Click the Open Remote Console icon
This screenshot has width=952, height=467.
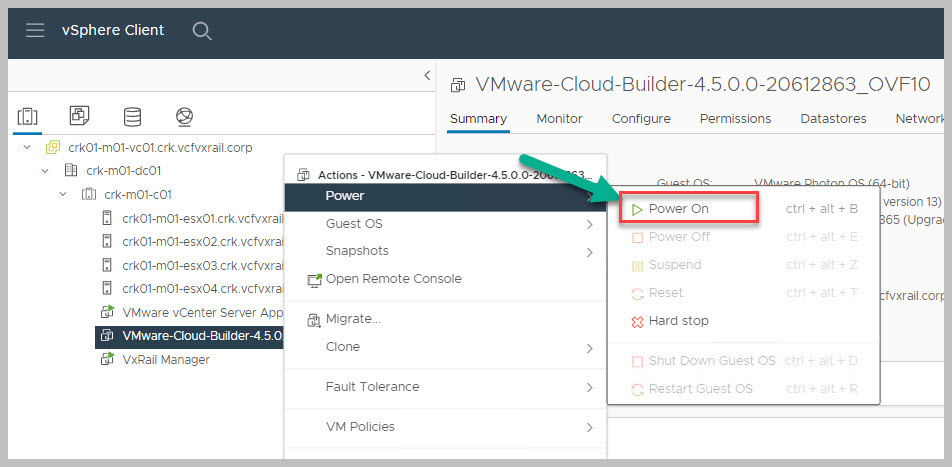pyautogui.click(x=314, y=279)
